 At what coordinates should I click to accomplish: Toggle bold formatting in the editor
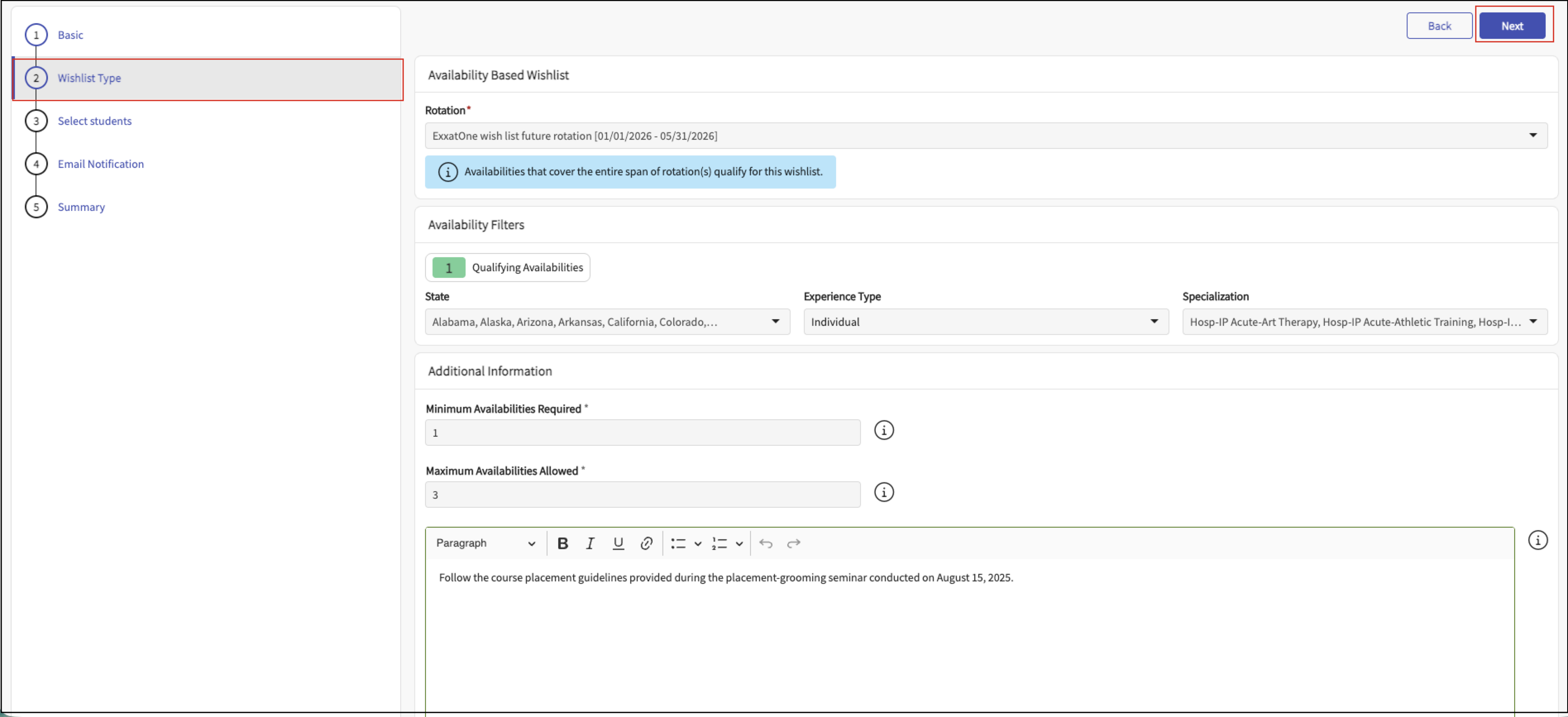pos(562,543)
